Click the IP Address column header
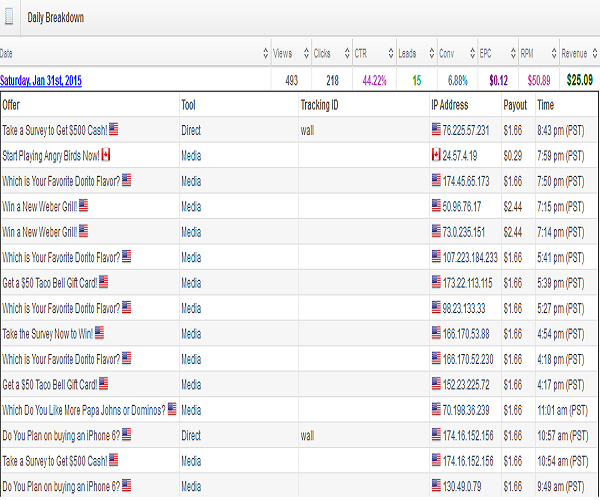This screenshot has width=600, height=500. click(450, 105)
